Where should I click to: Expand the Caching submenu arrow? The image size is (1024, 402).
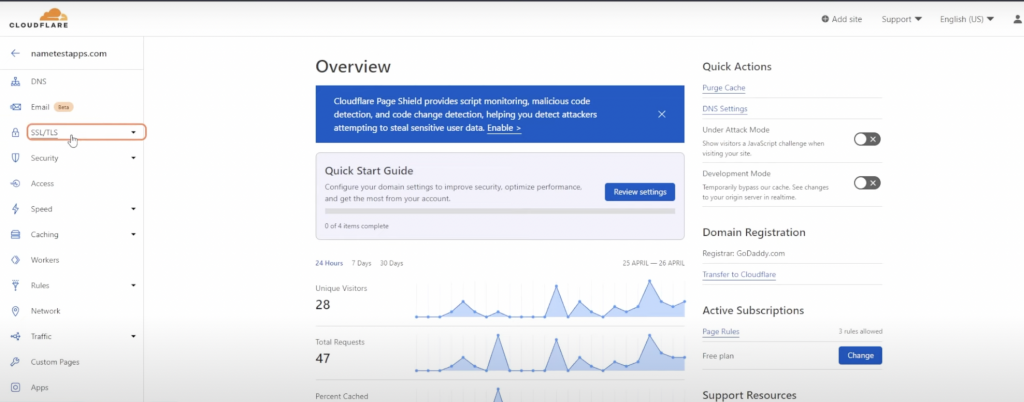133,234
